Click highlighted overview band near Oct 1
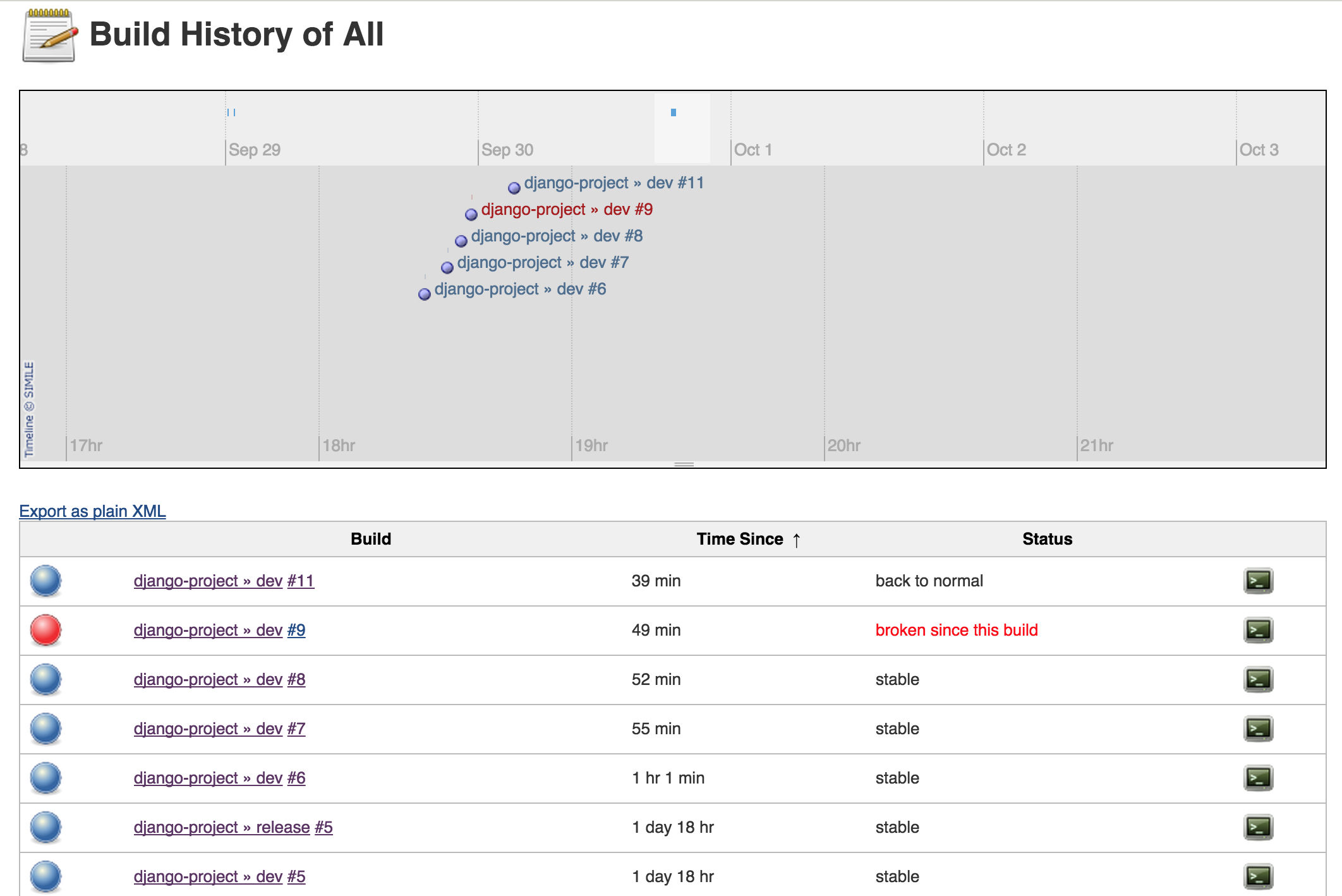 (x=682, y=128)
